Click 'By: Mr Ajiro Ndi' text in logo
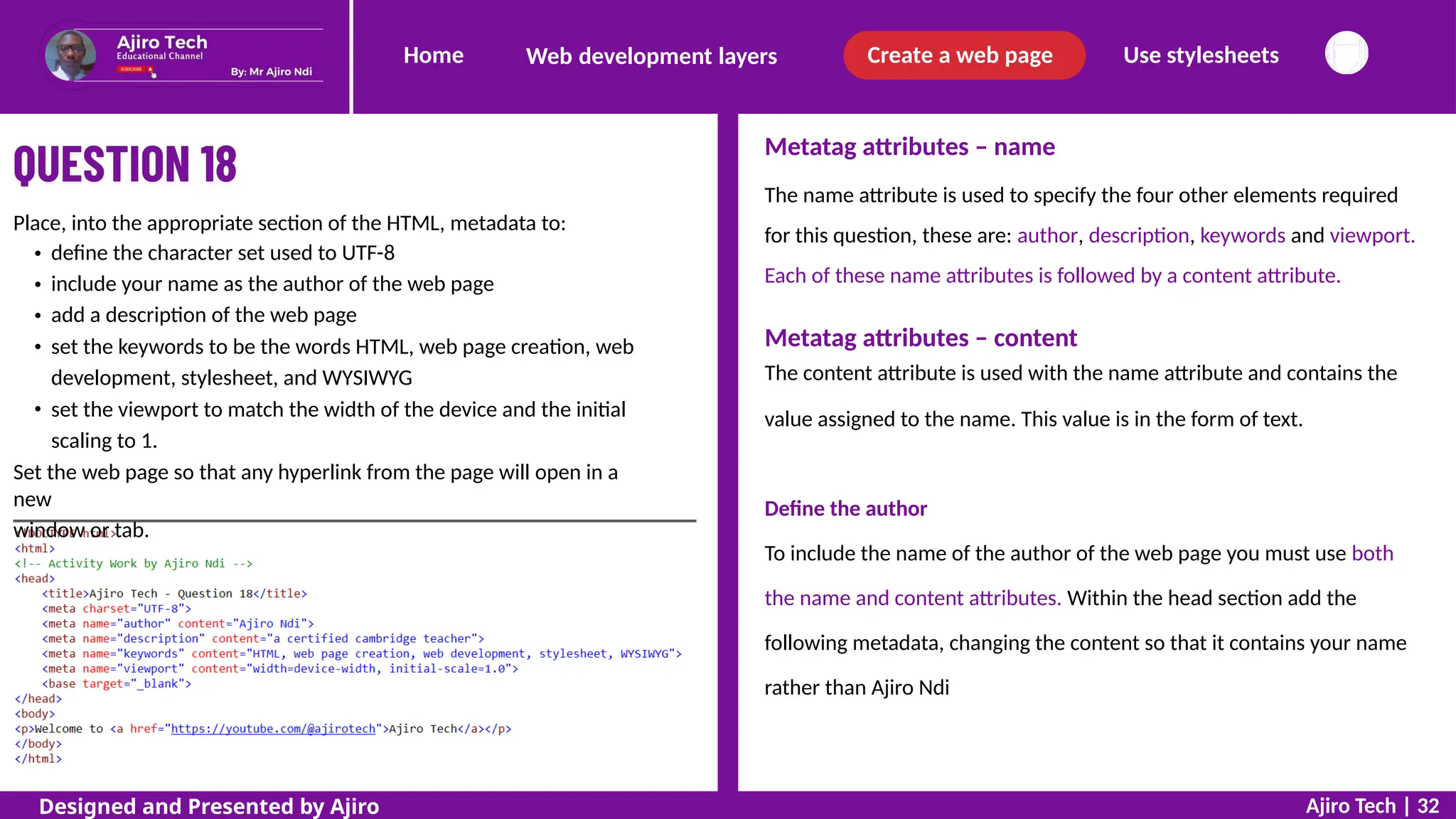 [x=271, y=72]
